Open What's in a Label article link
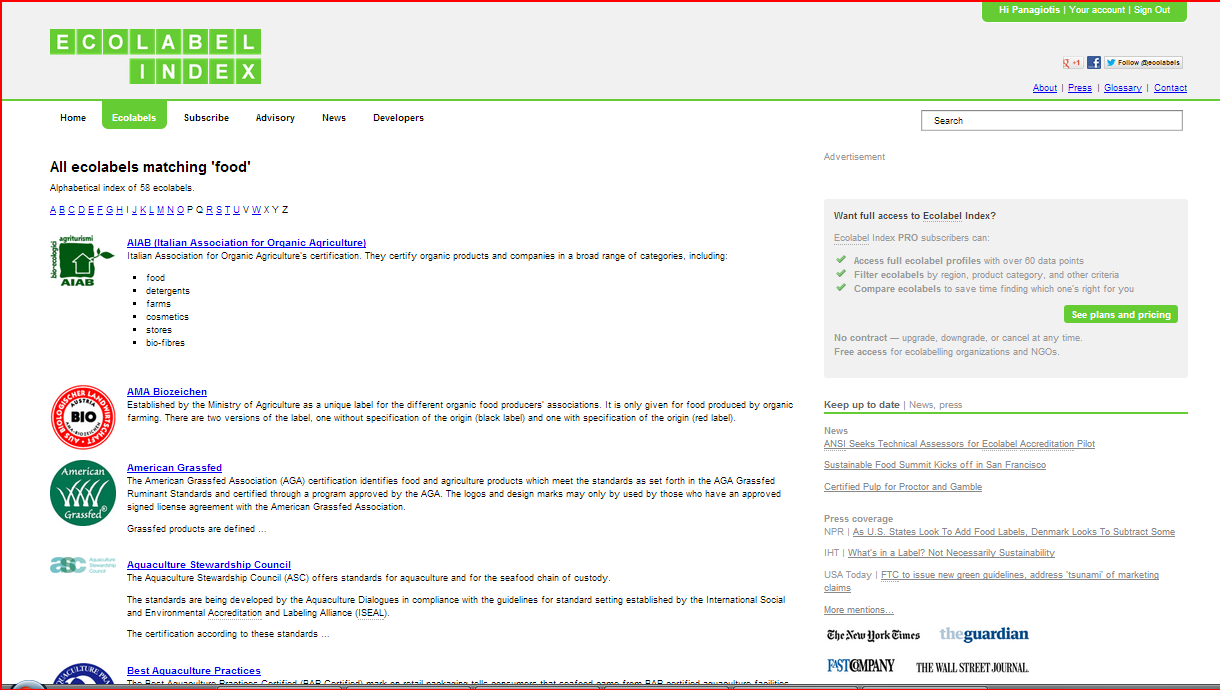 (x=951, y=553)
